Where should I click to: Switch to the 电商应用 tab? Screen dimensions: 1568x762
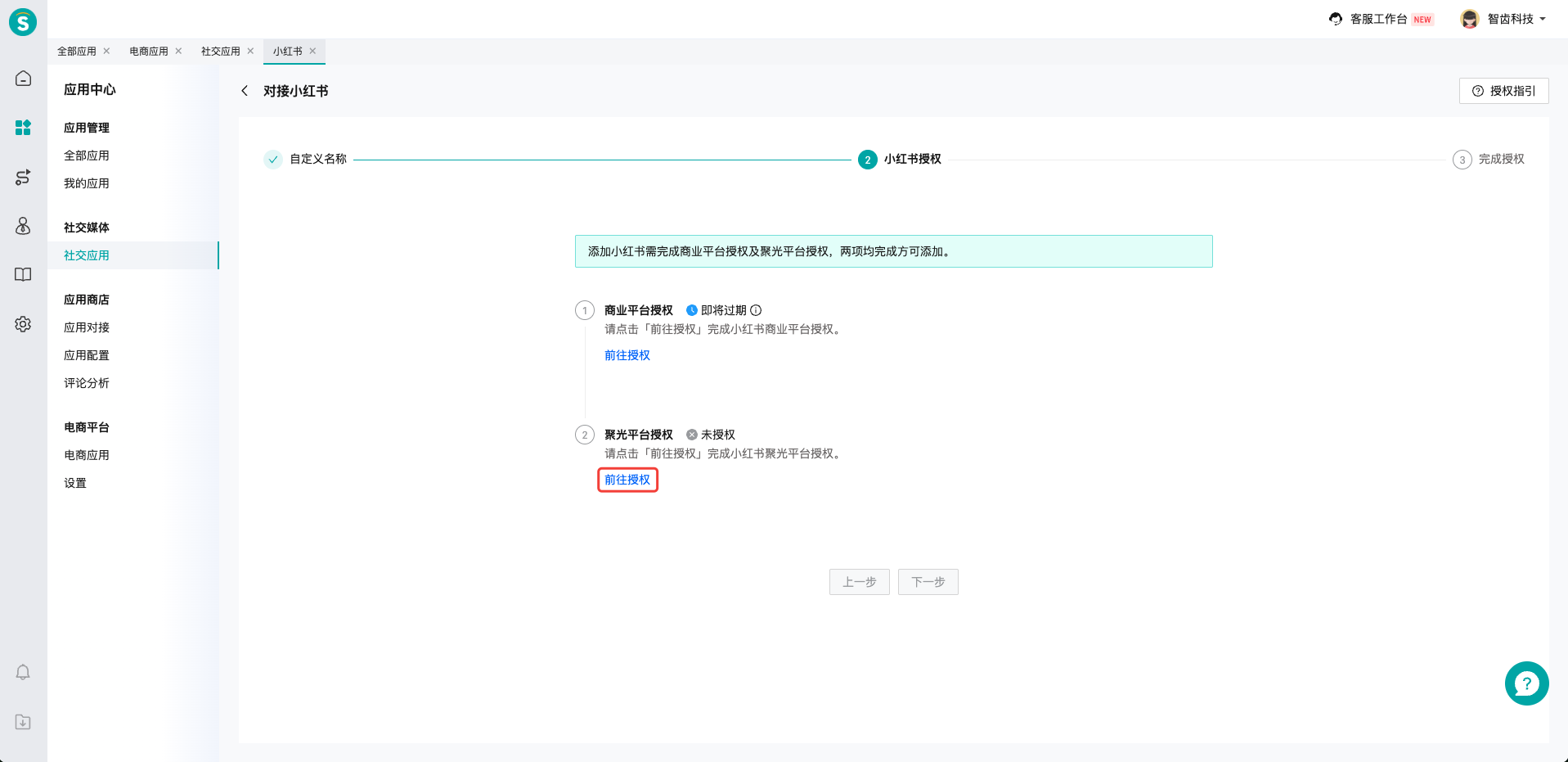point(149,51)
